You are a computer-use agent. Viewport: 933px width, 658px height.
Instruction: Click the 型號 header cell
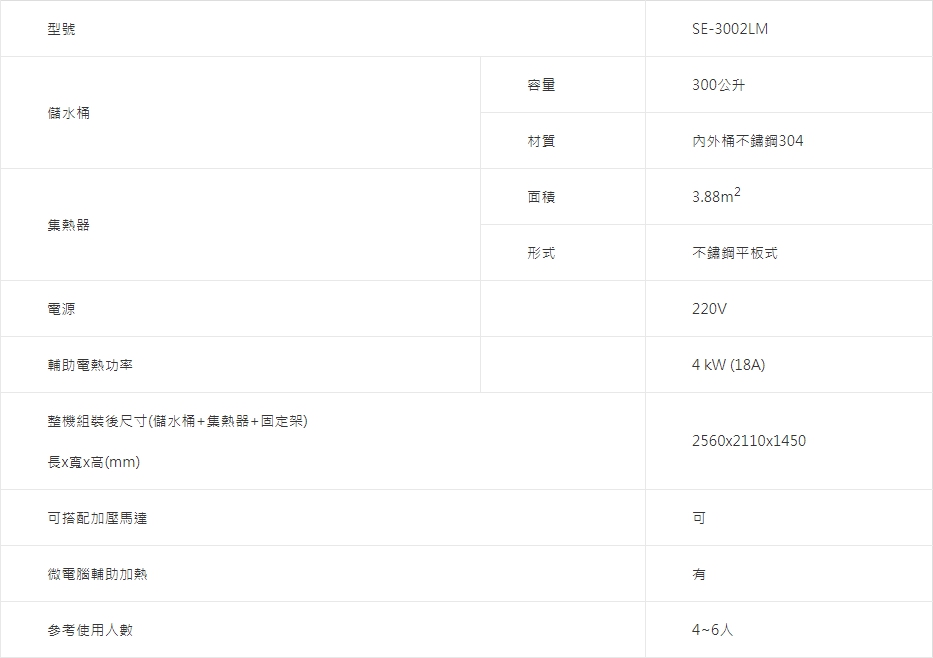coord(61,29)
